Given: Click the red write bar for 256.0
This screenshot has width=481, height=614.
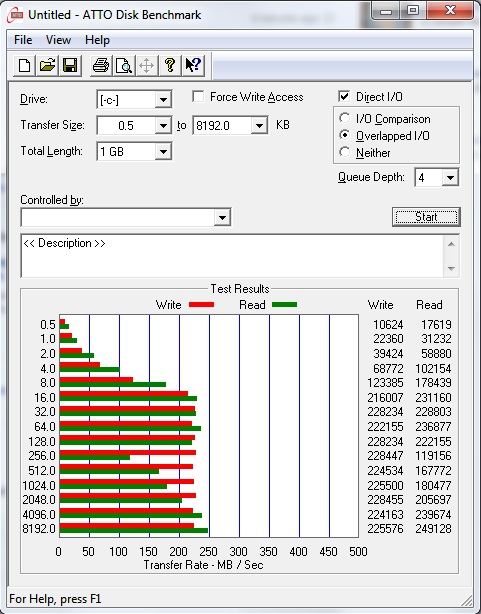Looking at the screenshot, I should (x=128, y=452).
